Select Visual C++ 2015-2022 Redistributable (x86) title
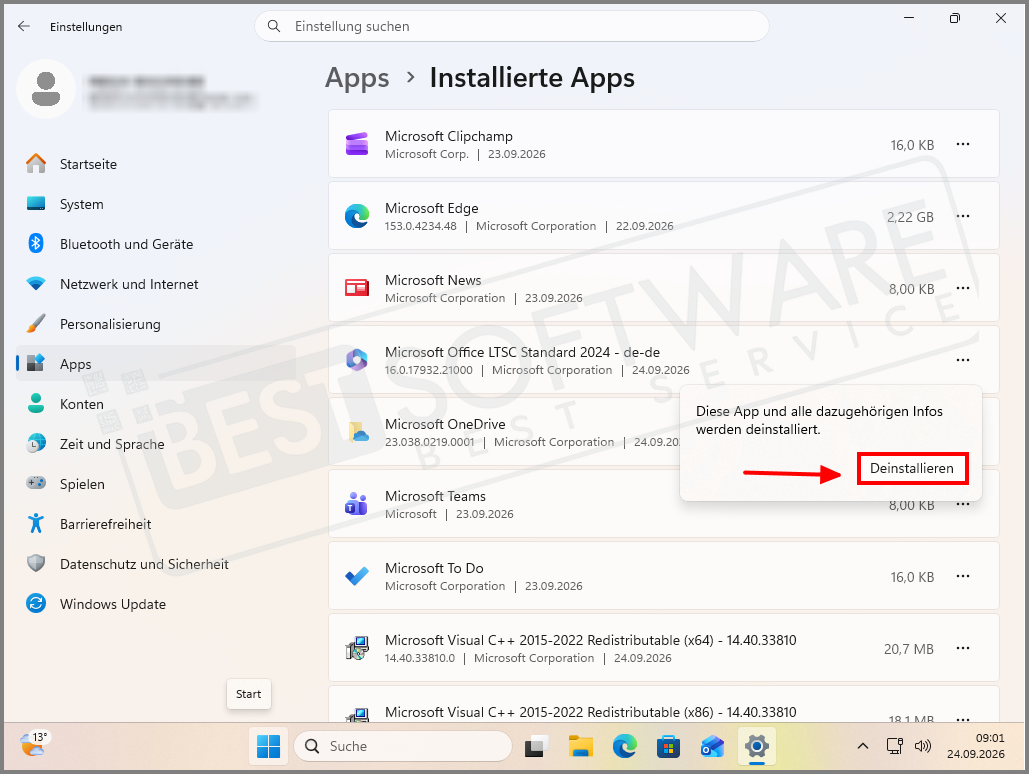This screenshot has height=775, width=1030. 591,712
